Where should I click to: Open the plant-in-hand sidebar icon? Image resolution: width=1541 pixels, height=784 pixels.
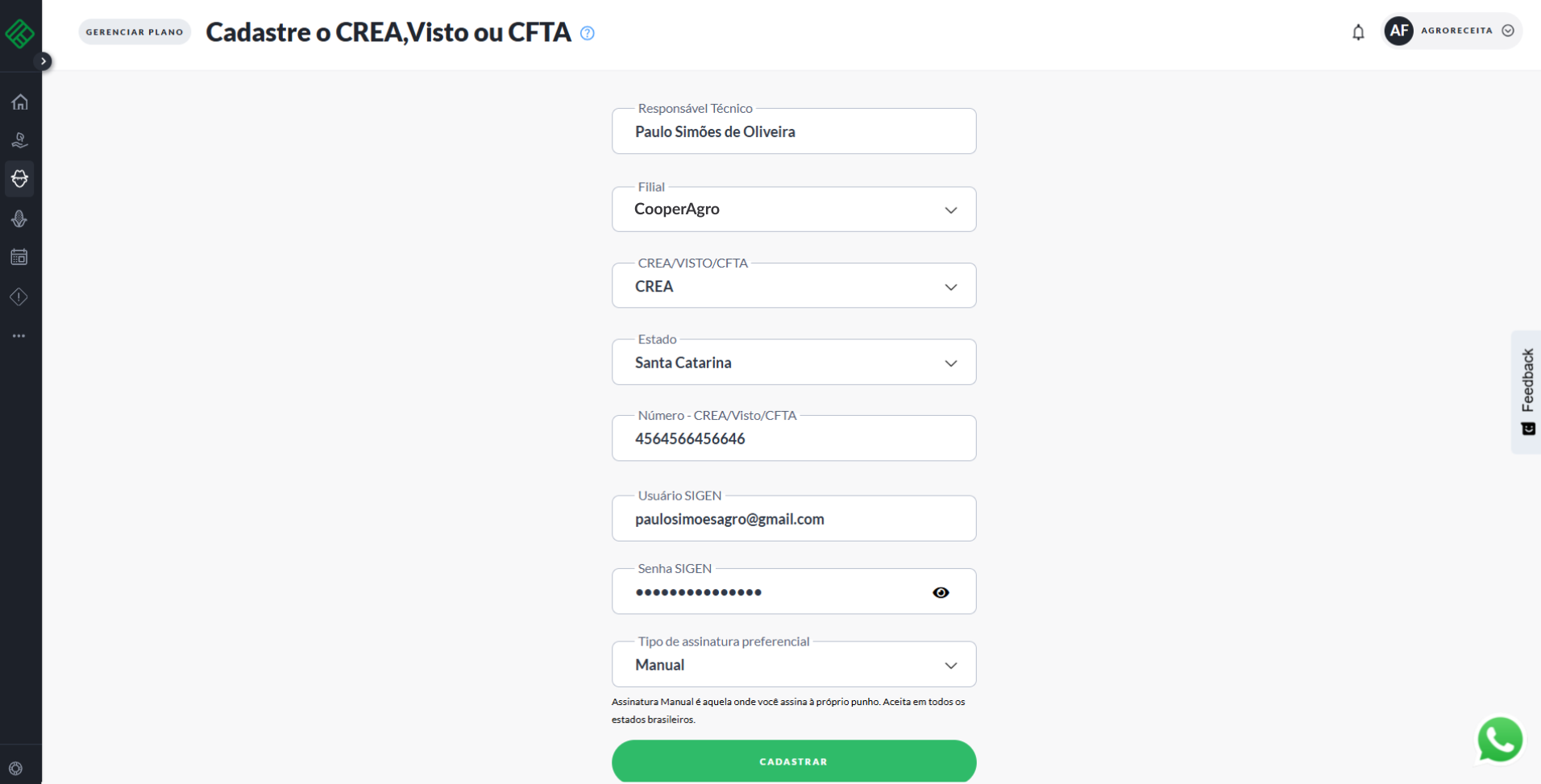(x=20, y=141)
